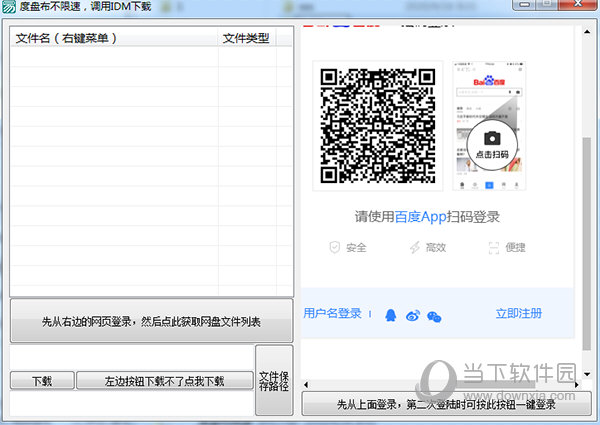Click the horizontal scrollbar left arrow
The image size is (600, 425).
tap(305, 385)
